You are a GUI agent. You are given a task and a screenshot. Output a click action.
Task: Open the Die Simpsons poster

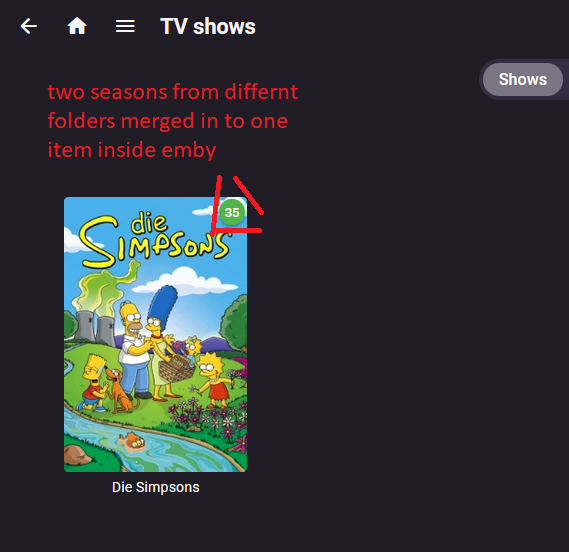point(155,334)
